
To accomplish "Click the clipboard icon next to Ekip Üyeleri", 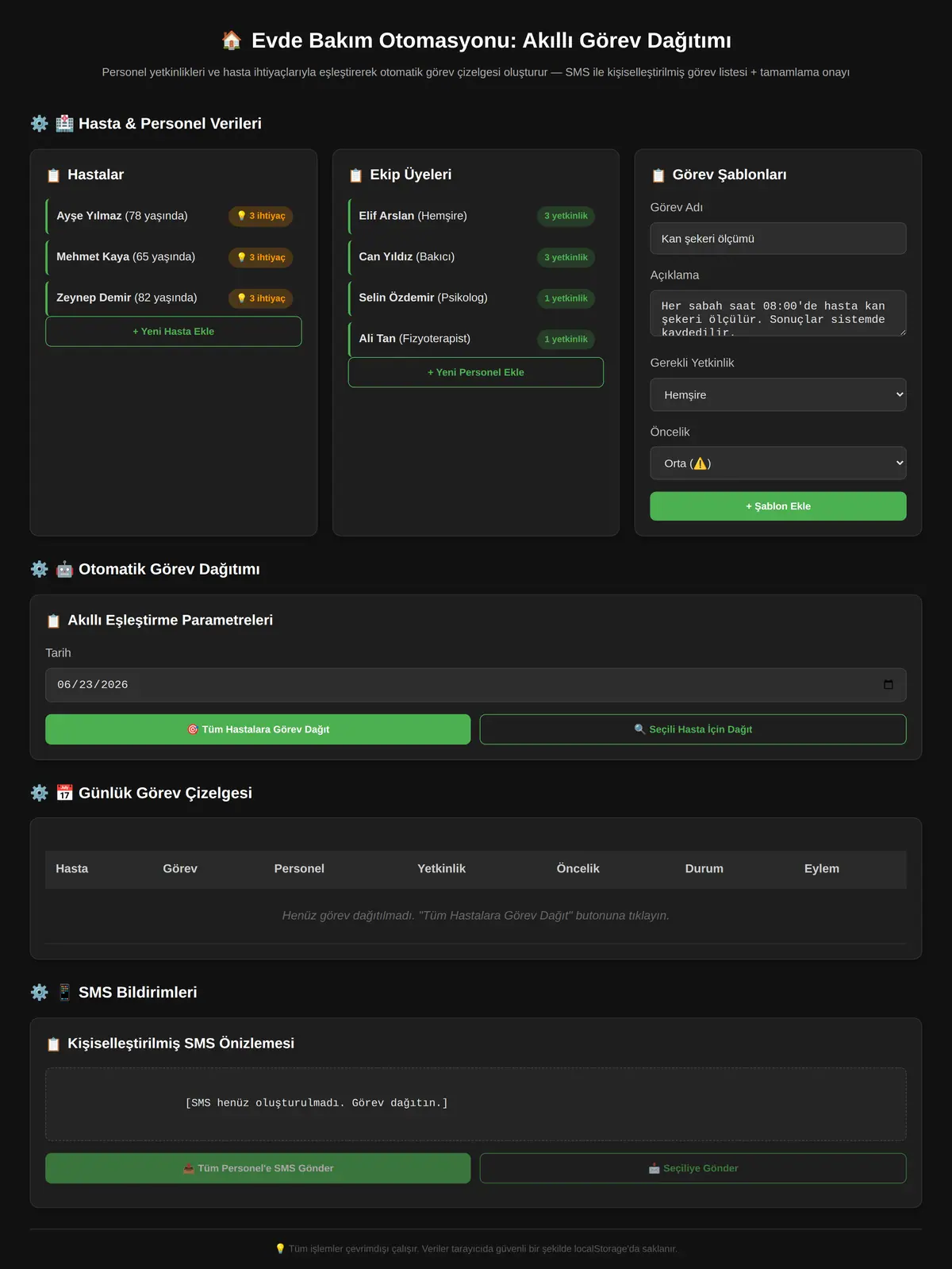I will 355,175.
